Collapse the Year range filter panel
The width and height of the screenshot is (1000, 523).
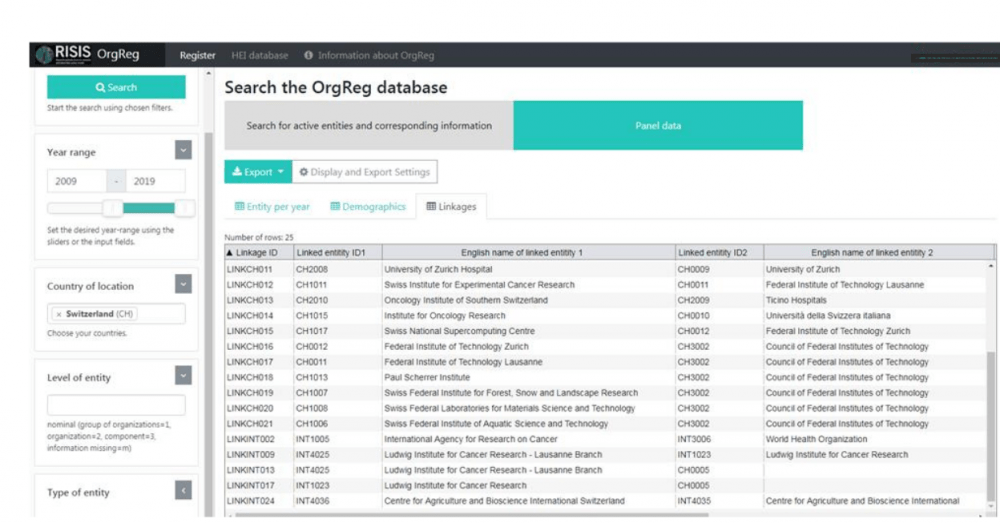[183, 151]
